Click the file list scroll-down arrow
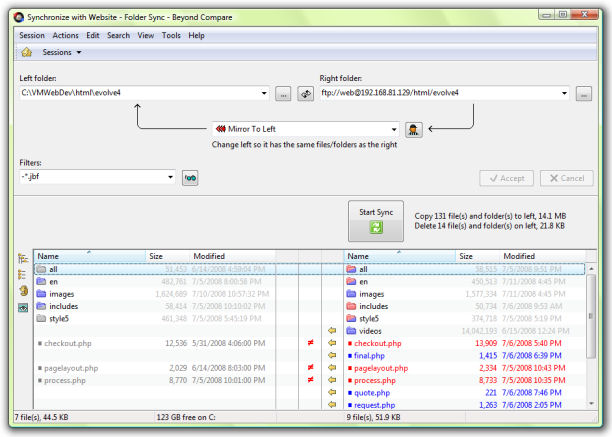The width and height of the screenshot is (612, 437). tap(591, 404)
